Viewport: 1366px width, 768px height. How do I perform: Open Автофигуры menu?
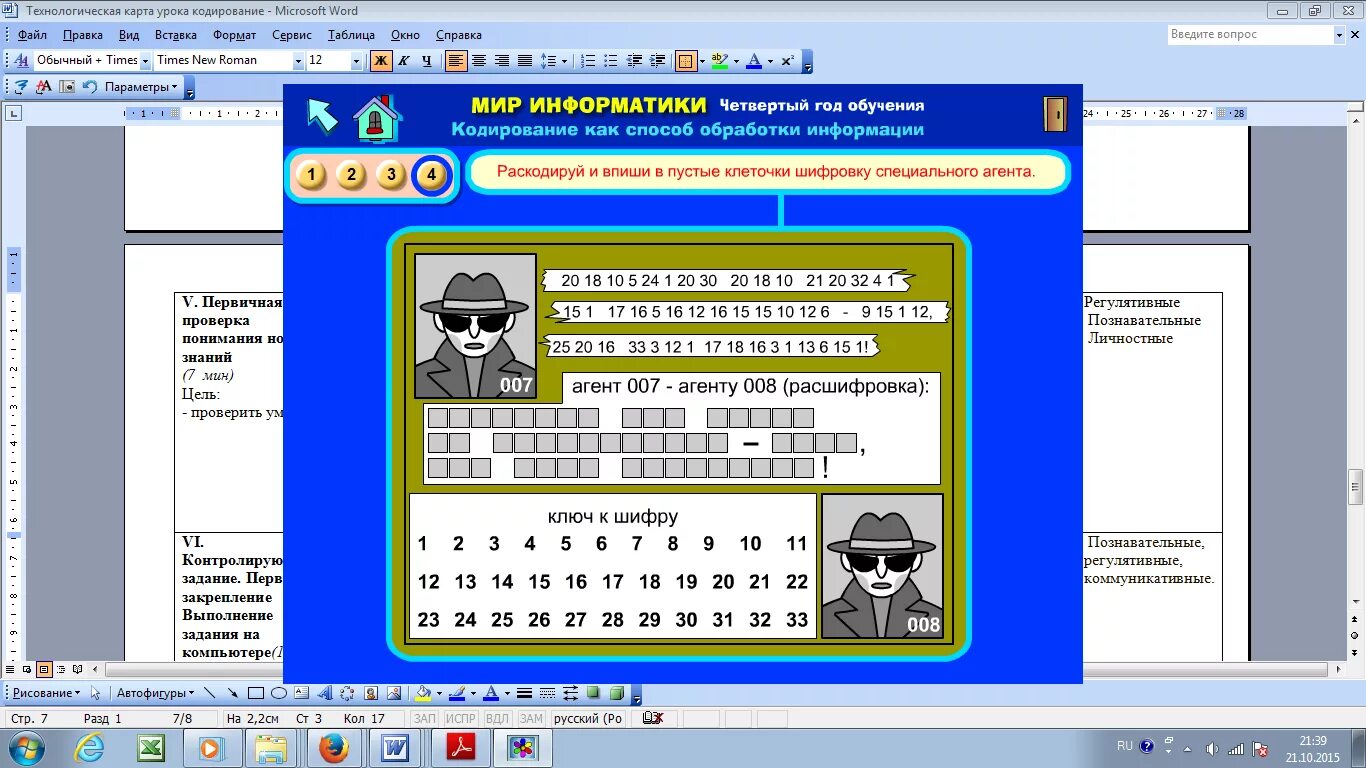156,693
